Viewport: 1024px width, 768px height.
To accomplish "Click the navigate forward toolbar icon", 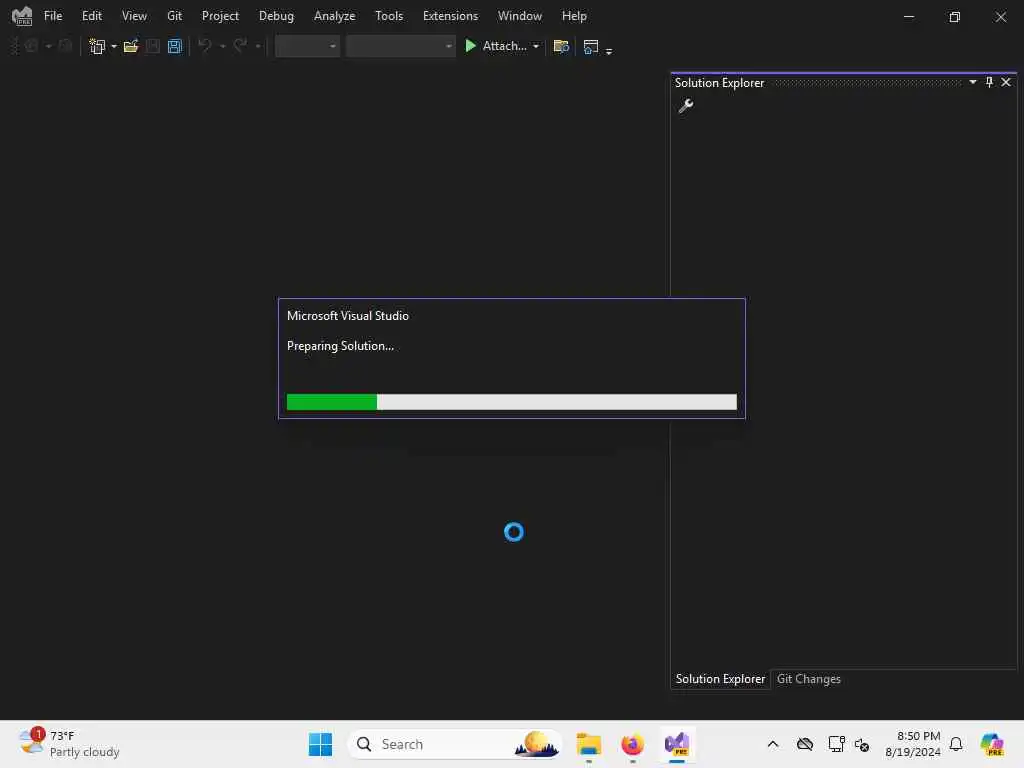I will [65, 46].
